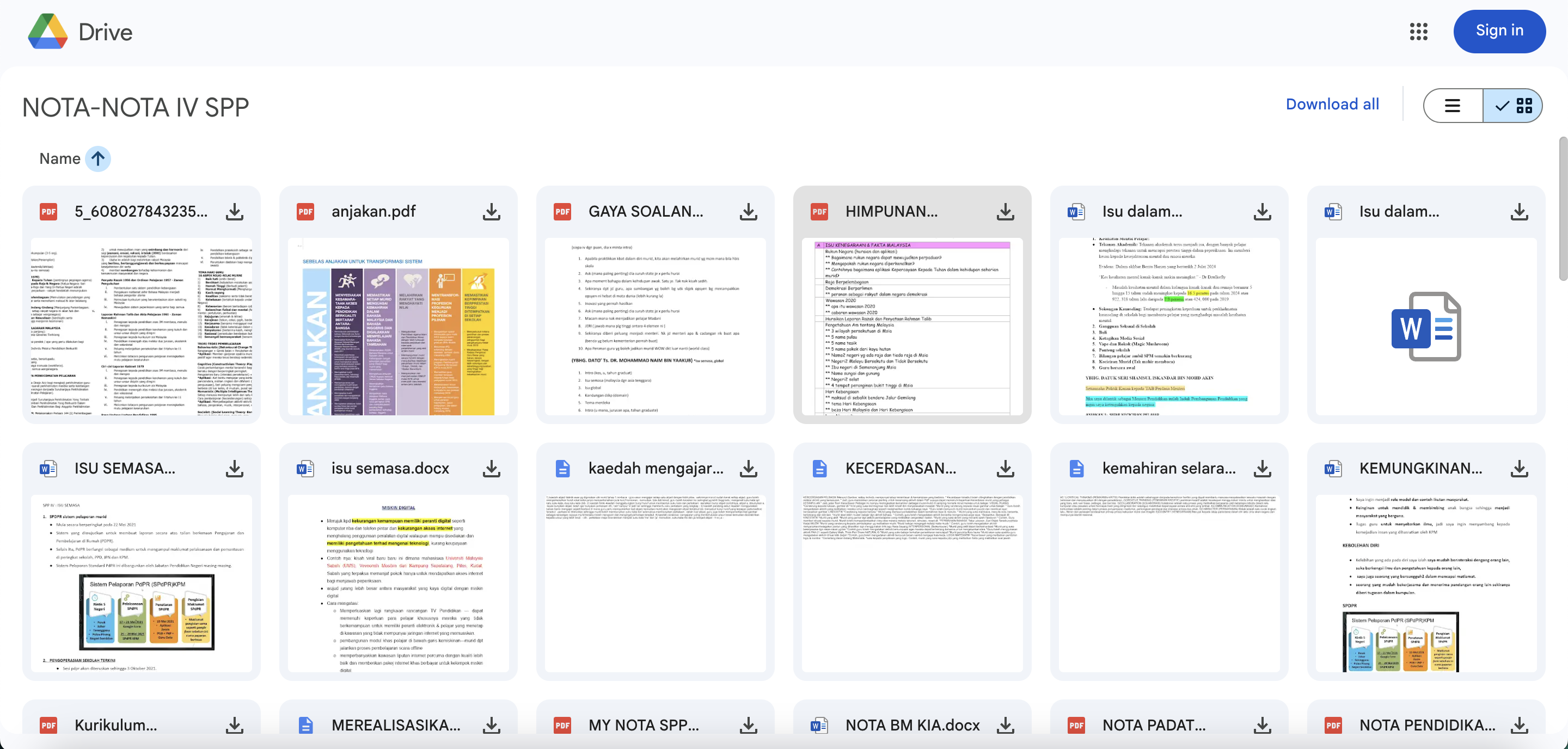The width and height of the screenshot is (1568, 749).
Task: Download isu semasa.docx
Action: point(491,469)
